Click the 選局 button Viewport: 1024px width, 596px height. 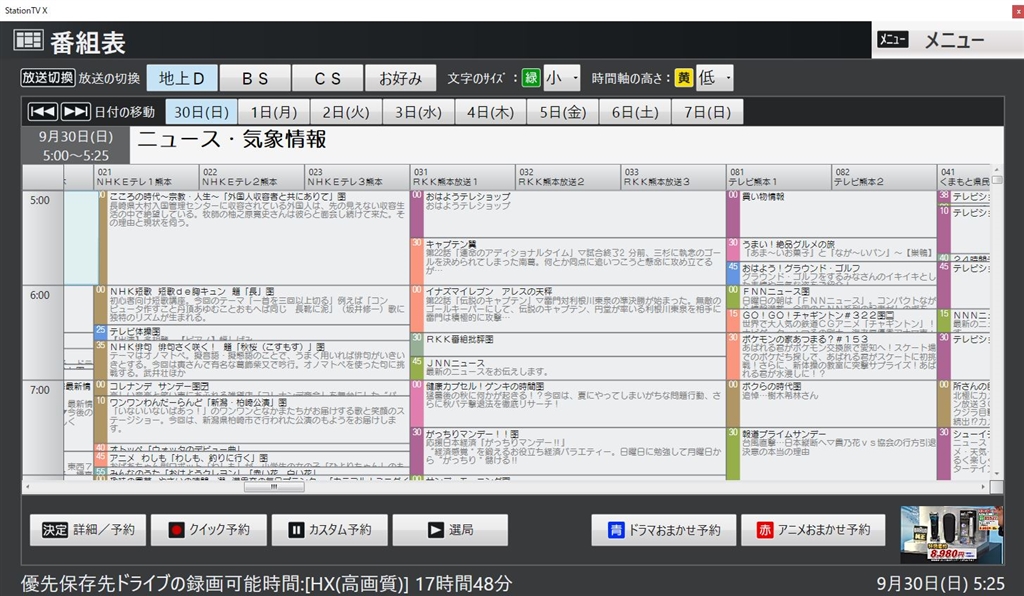pyautogui.click(x=450, y=530)
